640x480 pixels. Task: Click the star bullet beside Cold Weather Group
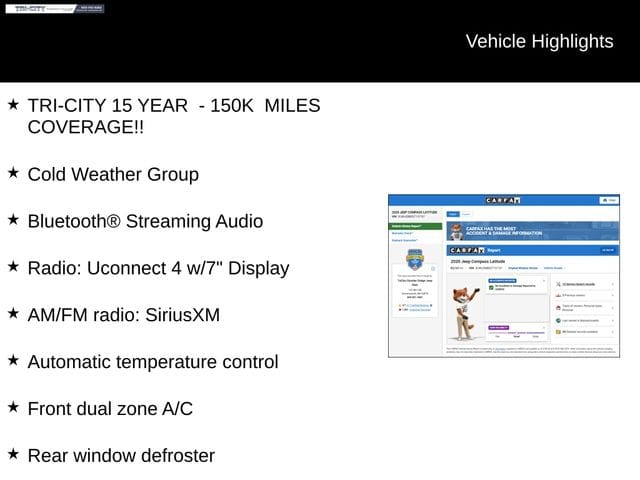click(x=13, y=173)
